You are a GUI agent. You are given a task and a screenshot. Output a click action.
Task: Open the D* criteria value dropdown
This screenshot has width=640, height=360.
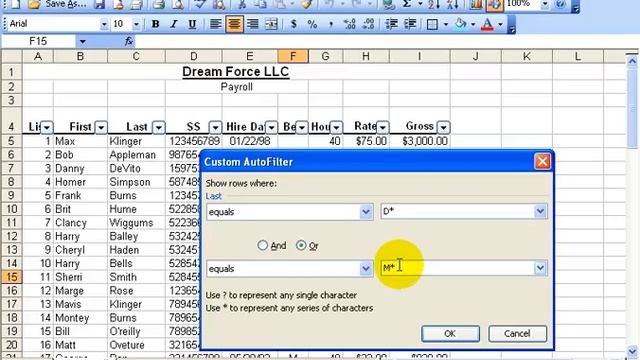(x=540, y=211)
